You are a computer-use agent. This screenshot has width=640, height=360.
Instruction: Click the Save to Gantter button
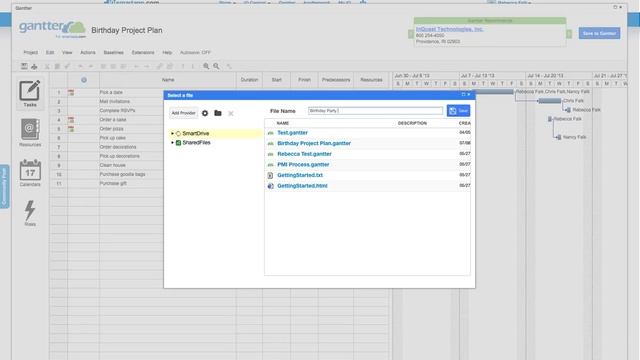point(599,33)
